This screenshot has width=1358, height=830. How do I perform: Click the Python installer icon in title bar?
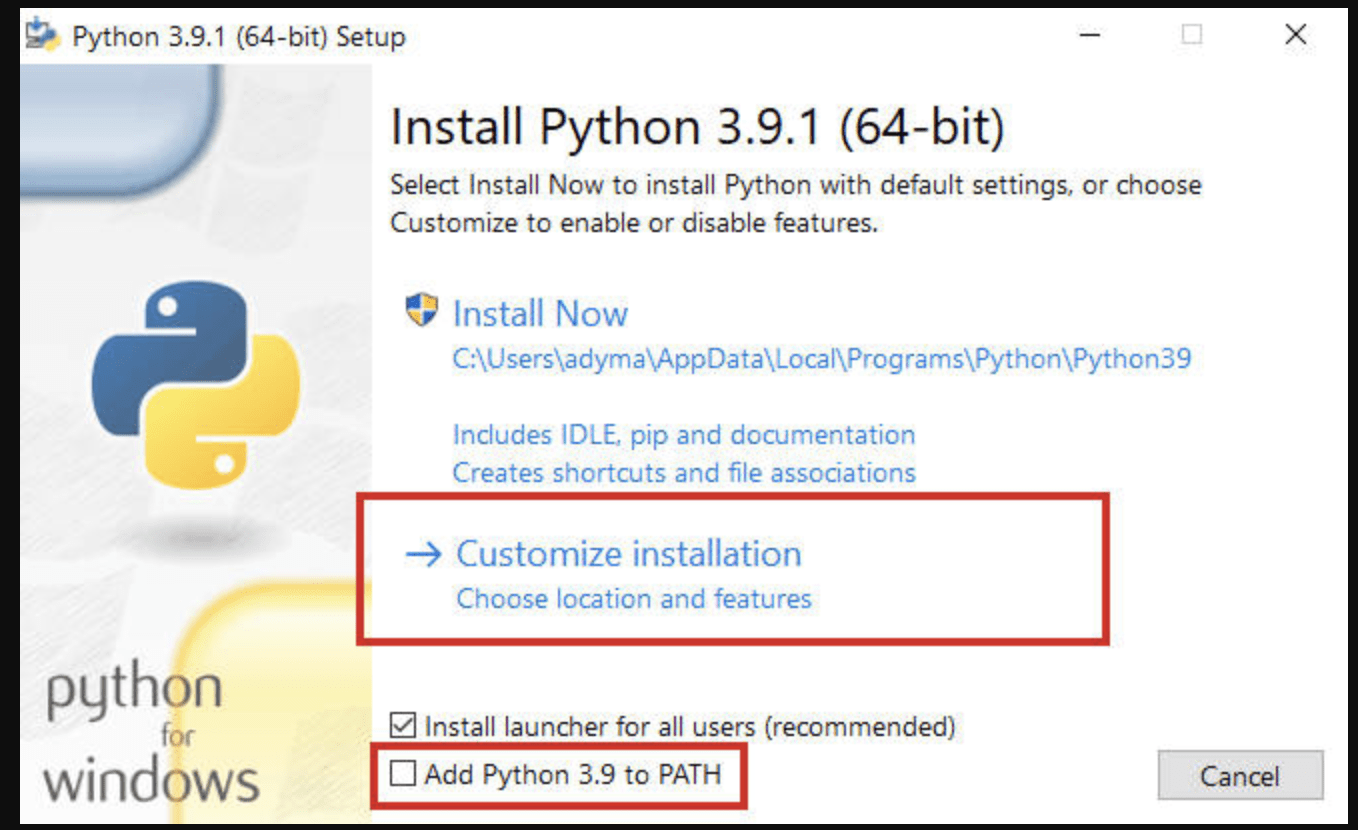(x=41, y=36)
